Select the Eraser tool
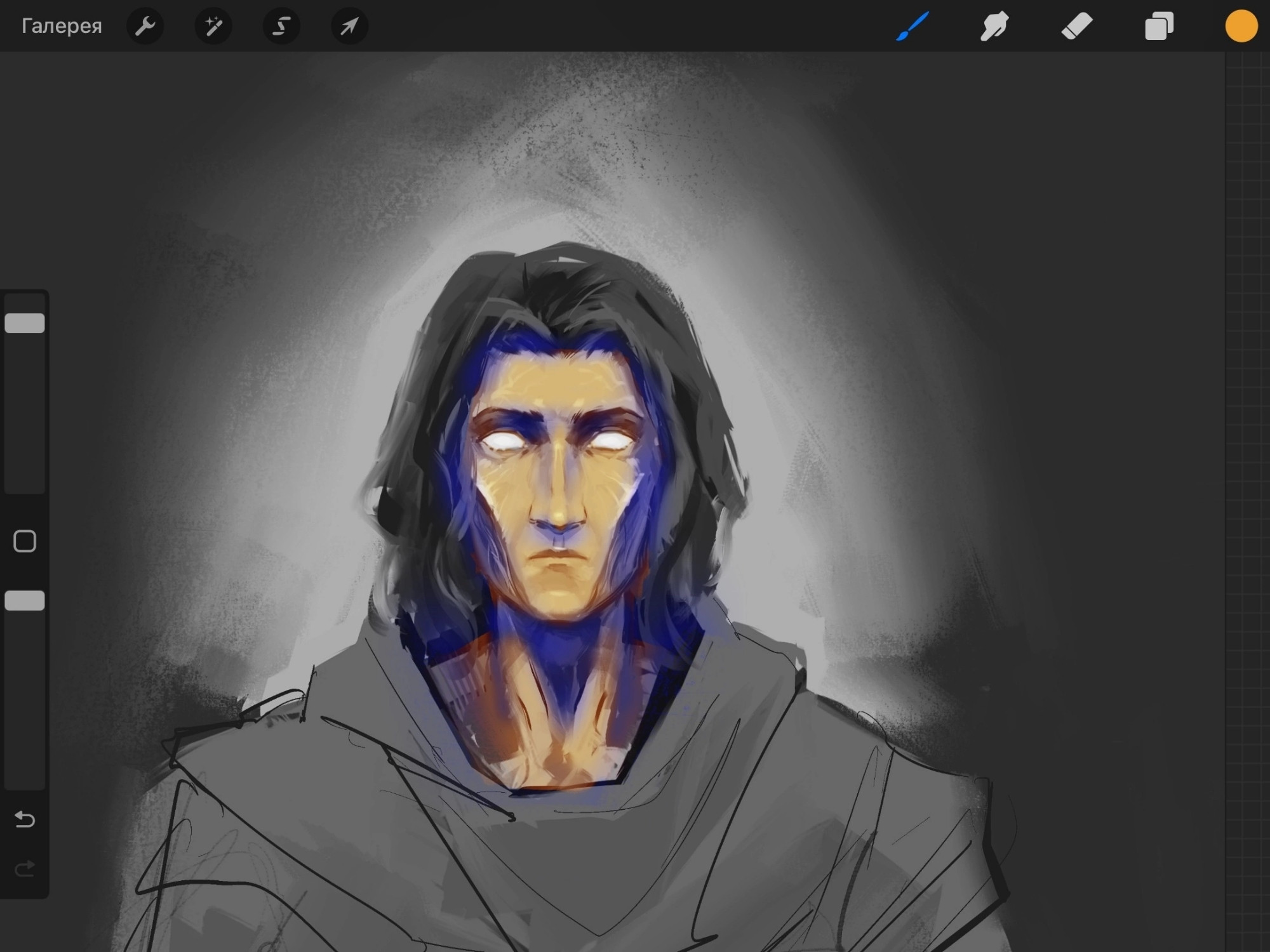 [x=1077, y=26]
